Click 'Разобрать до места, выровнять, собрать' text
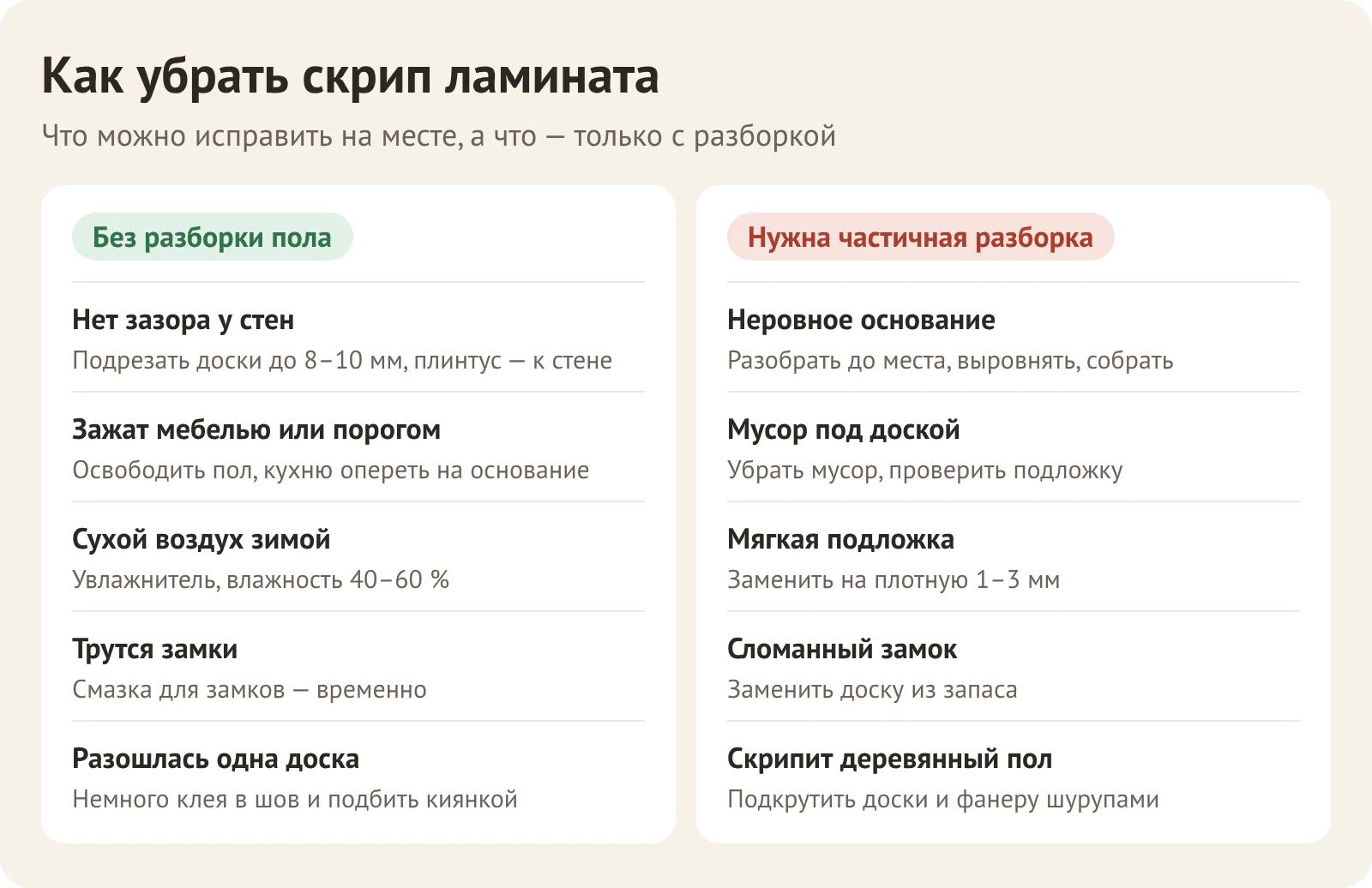Viewport: 1372px width, 888px height. pyautogui.click(x=950, y=360)
